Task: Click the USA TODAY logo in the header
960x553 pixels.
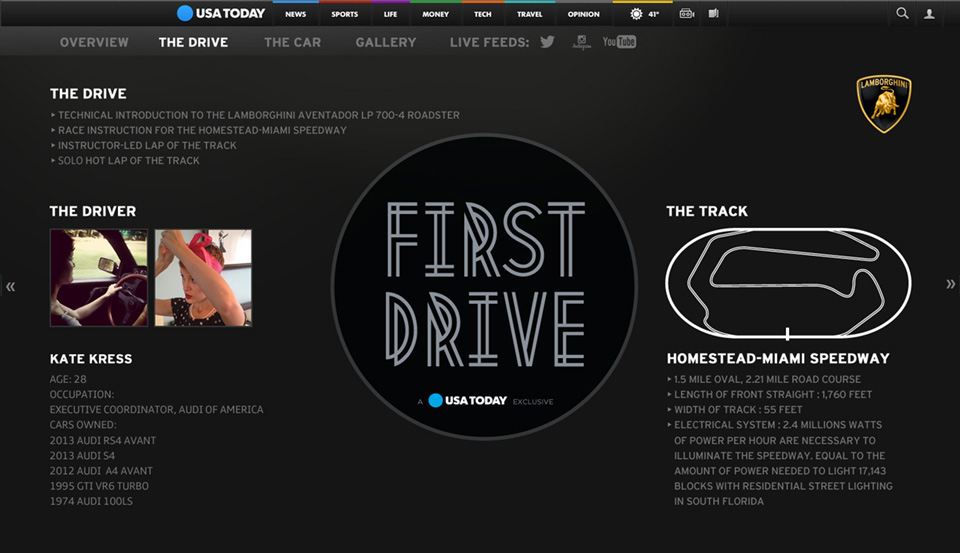Action: click(221, 13)
